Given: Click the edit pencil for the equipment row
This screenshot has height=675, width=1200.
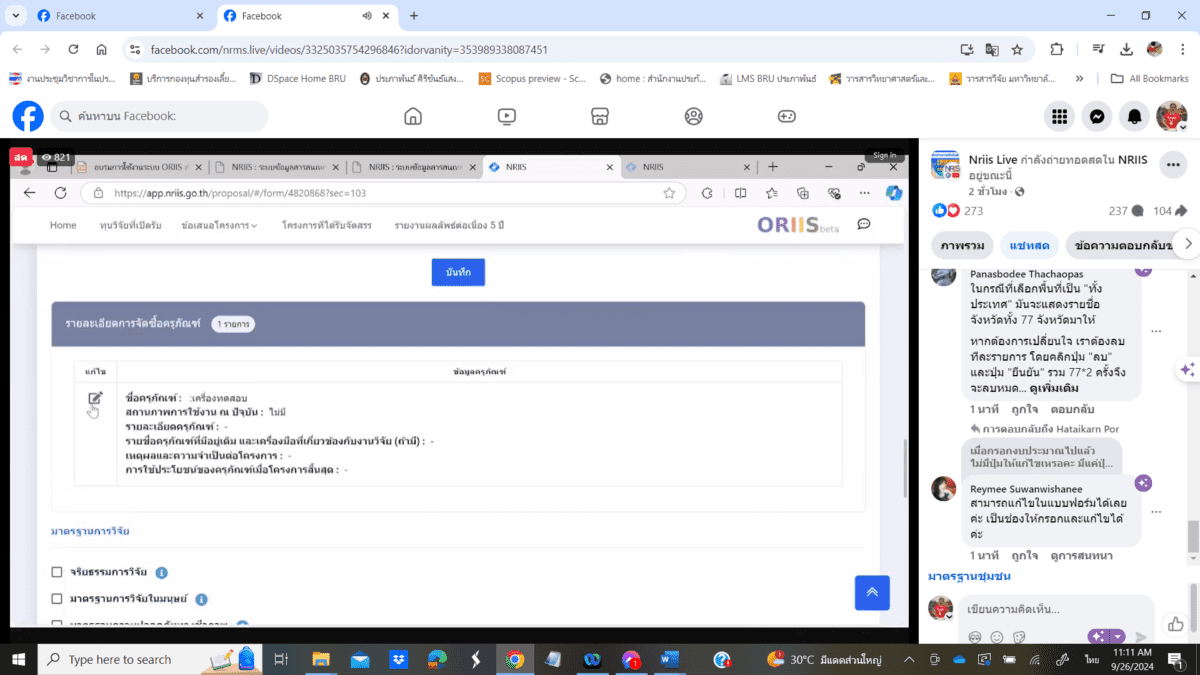Looking at the screenshot, I should pyautogui.click(x=95, y=398).
